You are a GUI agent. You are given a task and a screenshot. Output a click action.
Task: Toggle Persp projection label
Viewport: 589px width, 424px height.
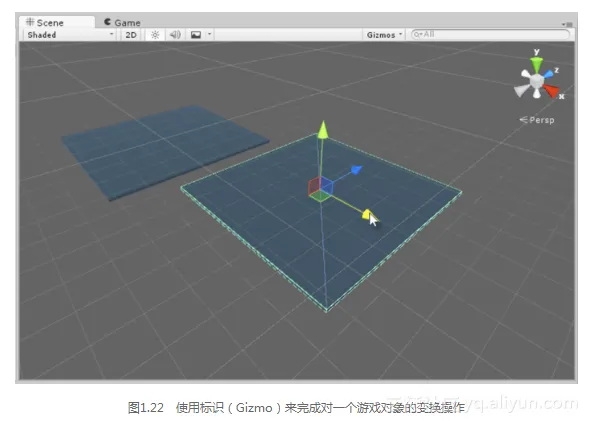(x=537, y=120)
